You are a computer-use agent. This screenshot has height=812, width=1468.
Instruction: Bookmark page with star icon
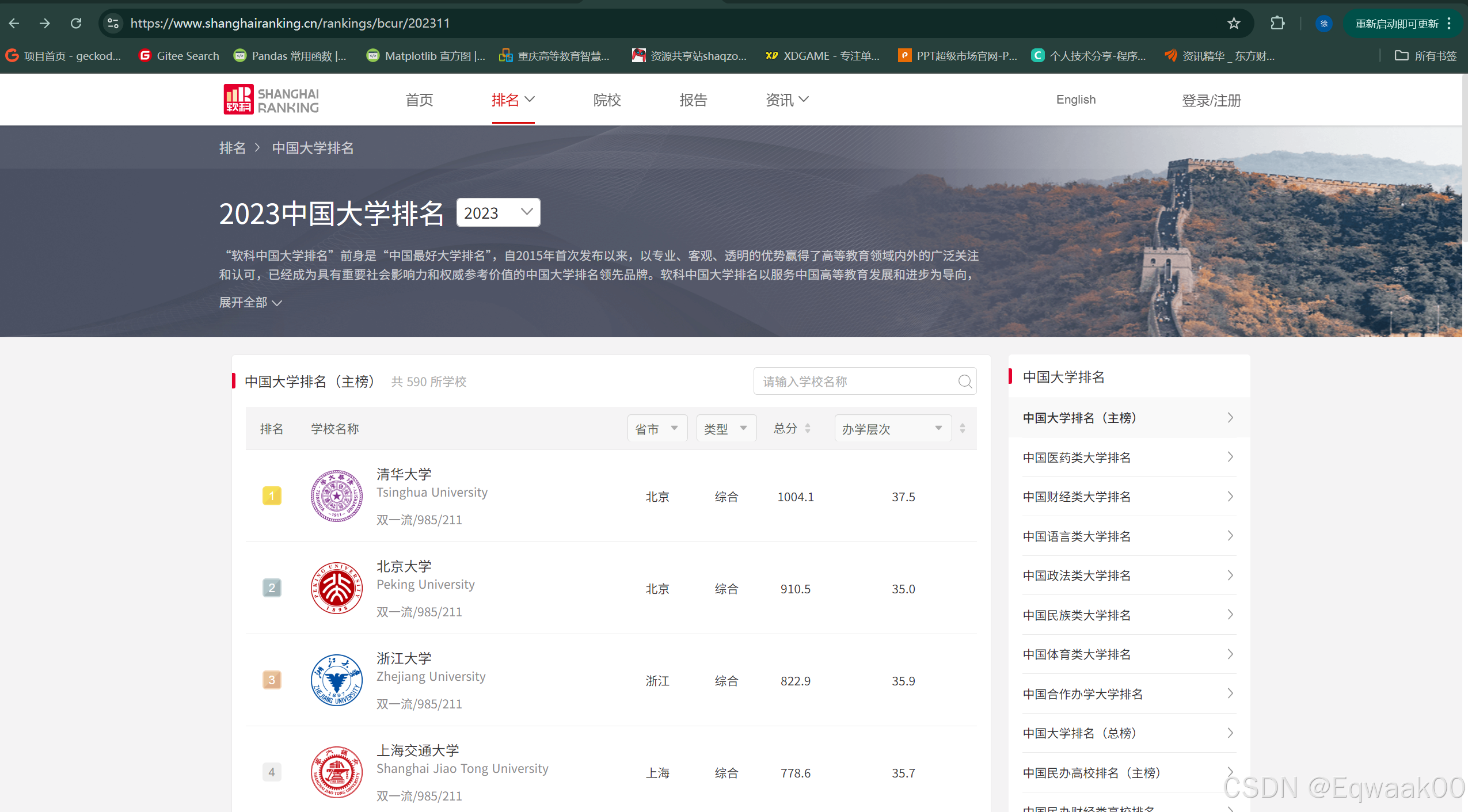coord(1233,24)
